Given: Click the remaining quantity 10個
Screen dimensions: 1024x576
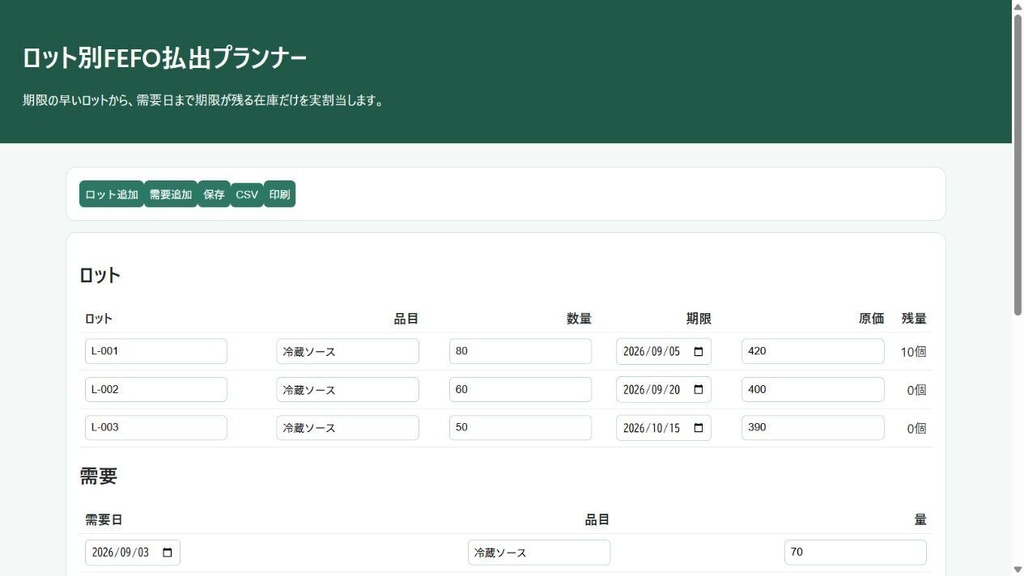Looking at the screenshot, I should [913, 352].
